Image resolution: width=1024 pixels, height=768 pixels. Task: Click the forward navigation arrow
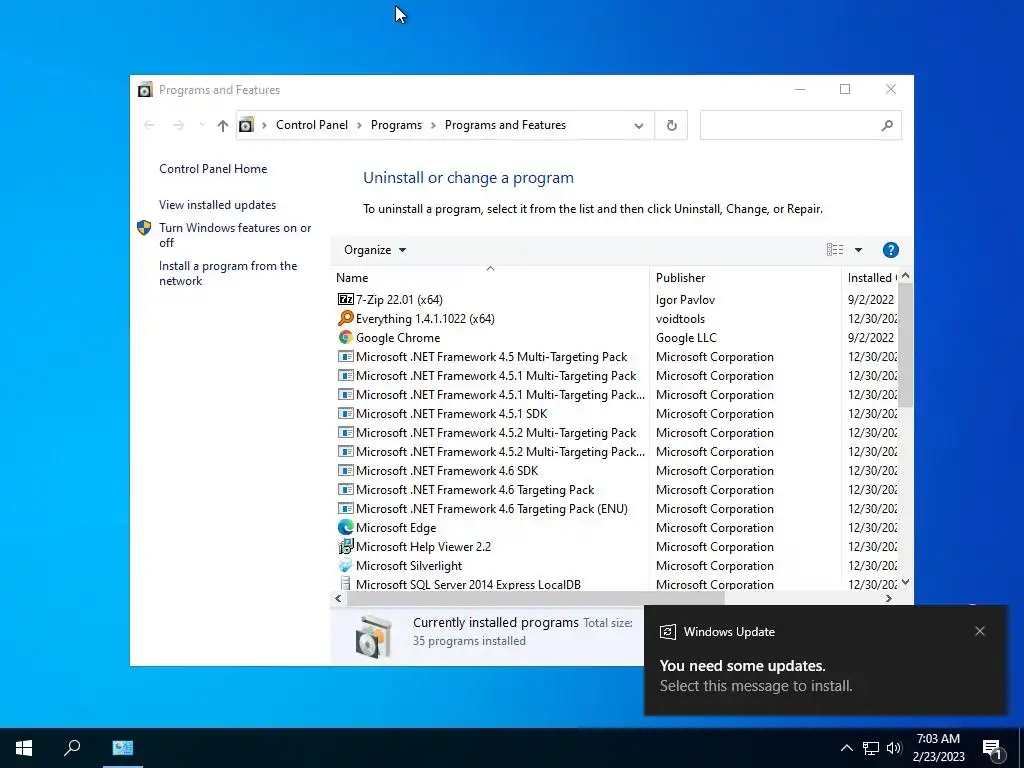click(x=178, y=125)
